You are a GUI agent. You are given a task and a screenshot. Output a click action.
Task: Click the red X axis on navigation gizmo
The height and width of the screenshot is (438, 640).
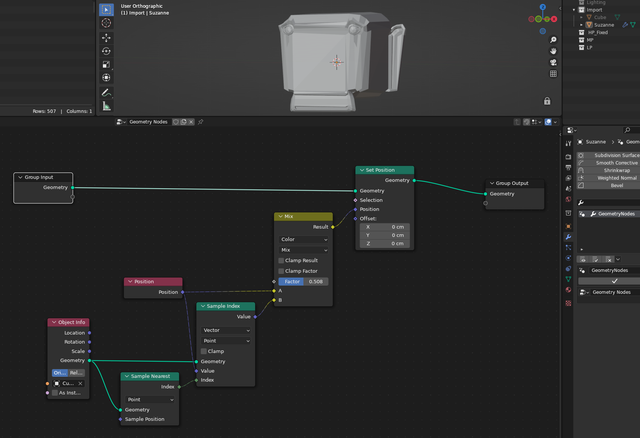click(x=554, y=19)
